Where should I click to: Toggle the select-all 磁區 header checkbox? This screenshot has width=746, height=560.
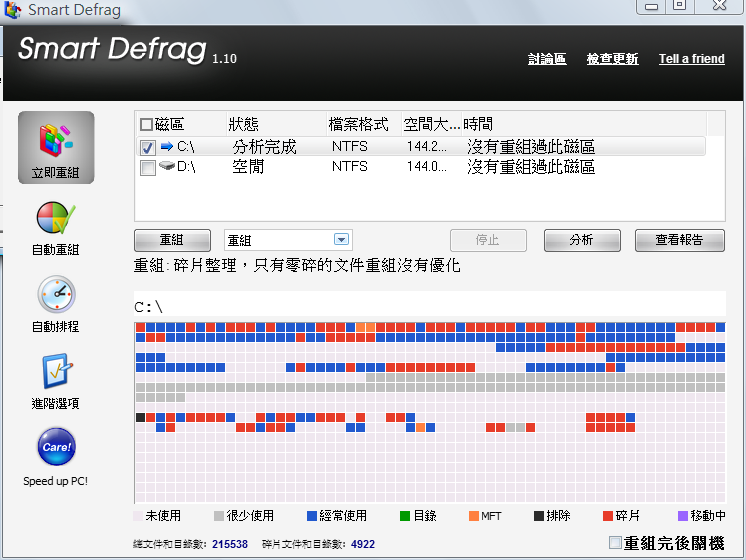tap(147, 125)
